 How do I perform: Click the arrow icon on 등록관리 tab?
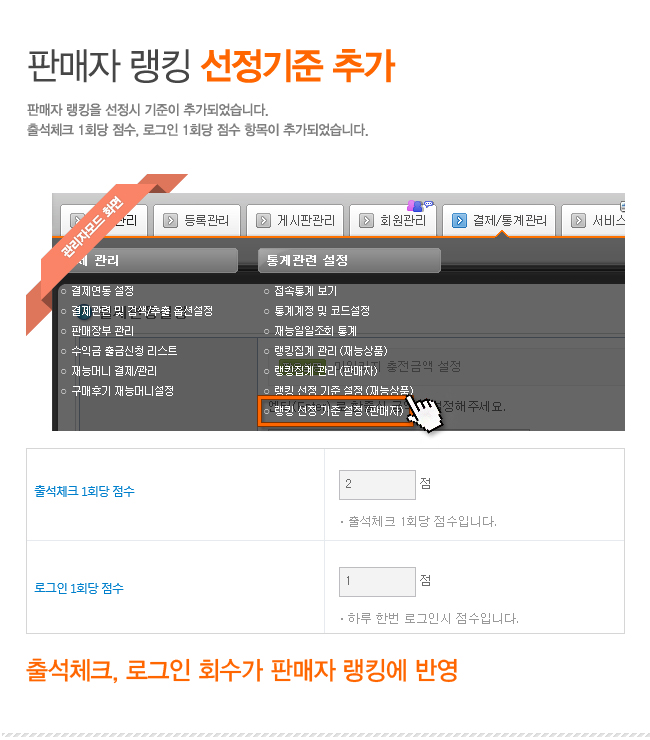170,220
